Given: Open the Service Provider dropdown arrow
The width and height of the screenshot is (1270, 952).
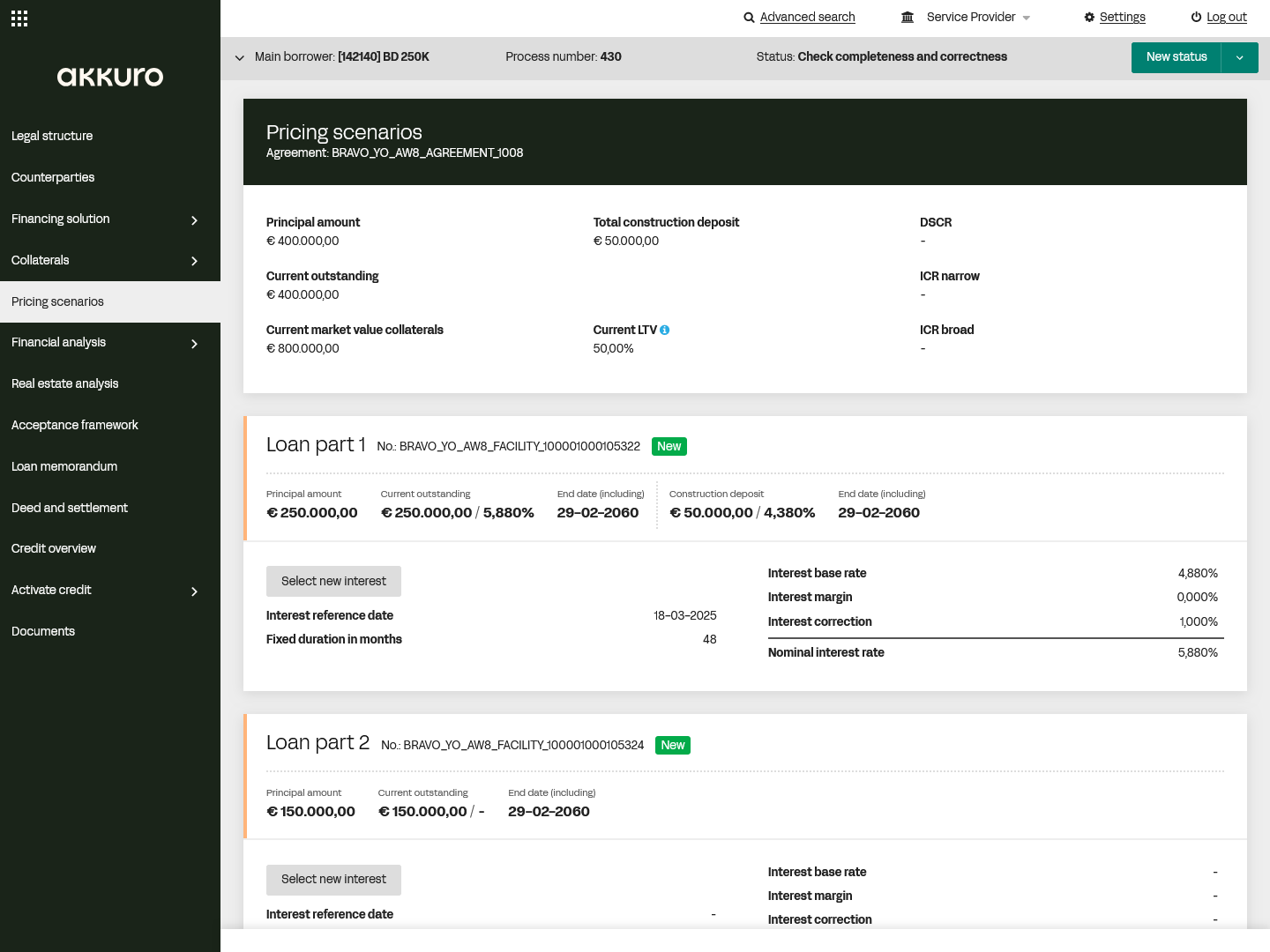Looking at the screenshot, I should click(x=1027, y=19).
